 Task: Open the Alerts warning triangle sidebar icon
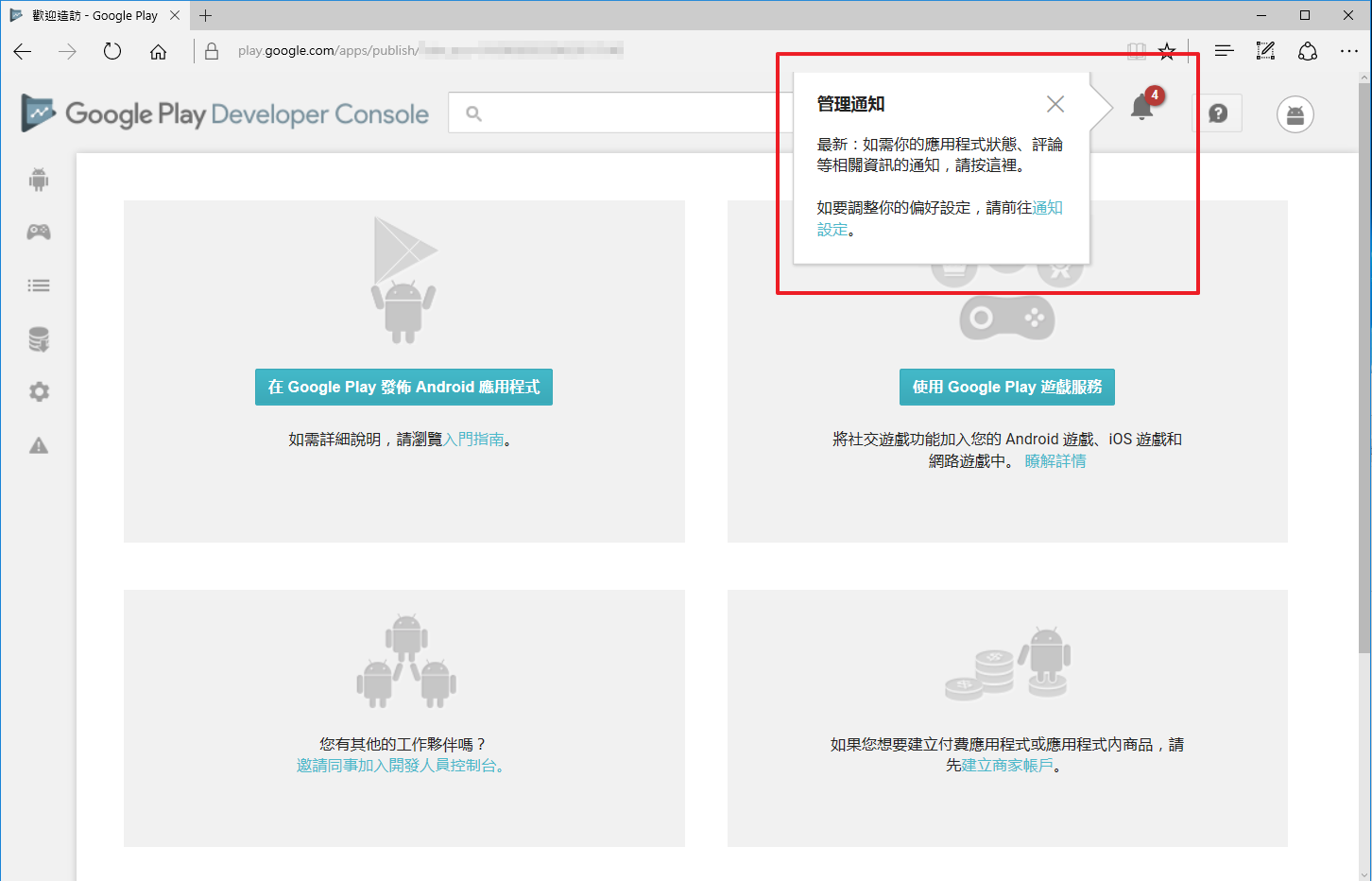(39, 445)
